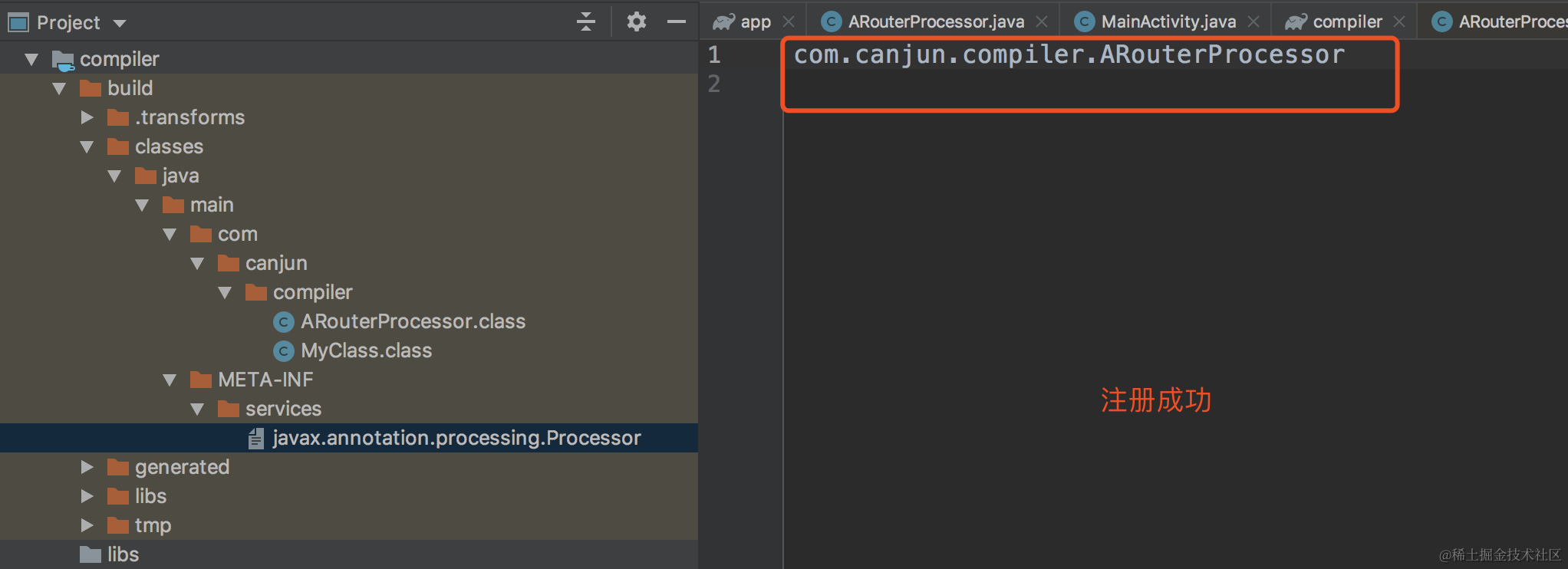
Task: Collapse the compiler module root node
Action: click(x=31, y=59)
